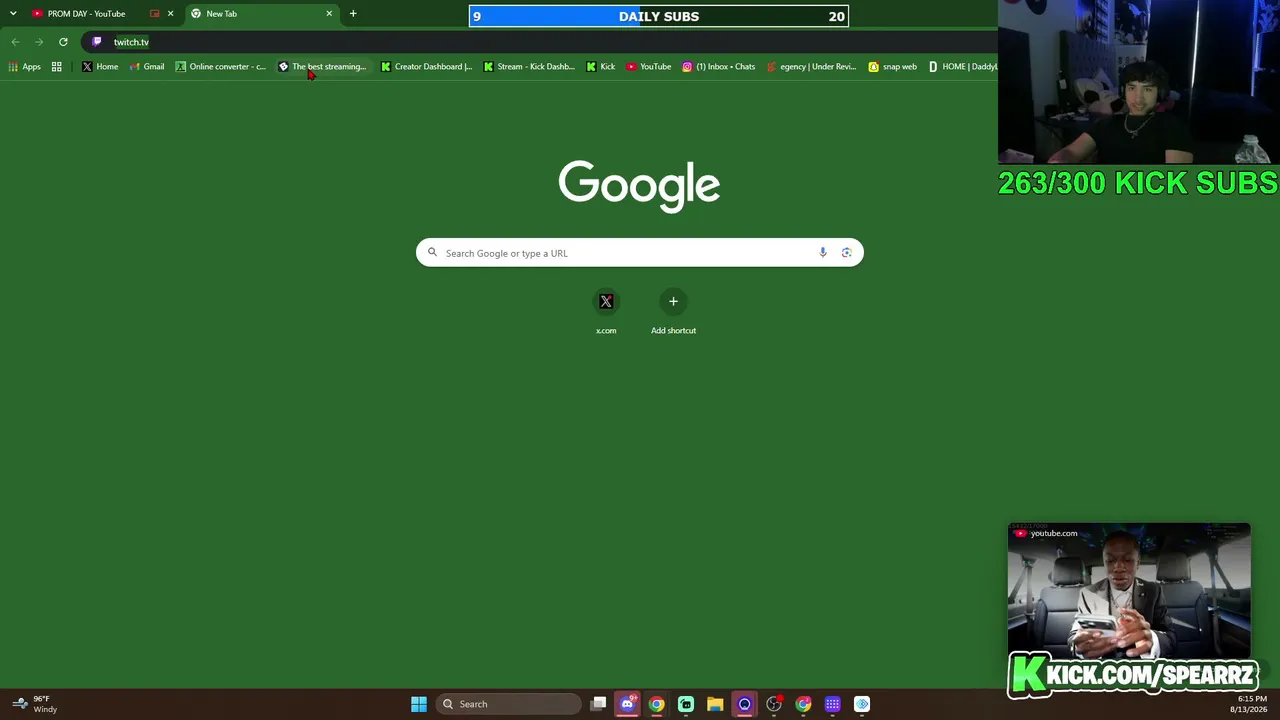Click the address bar showing twitch.tv

[540, 42]
